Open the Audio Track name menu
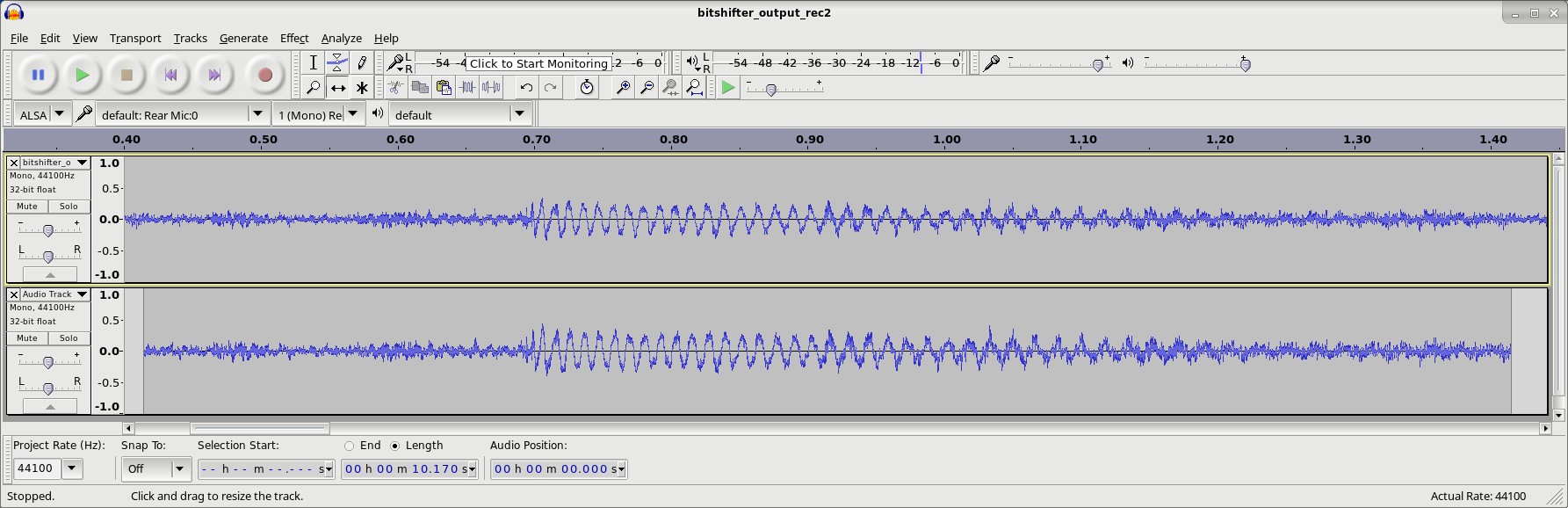 [55, 294]
